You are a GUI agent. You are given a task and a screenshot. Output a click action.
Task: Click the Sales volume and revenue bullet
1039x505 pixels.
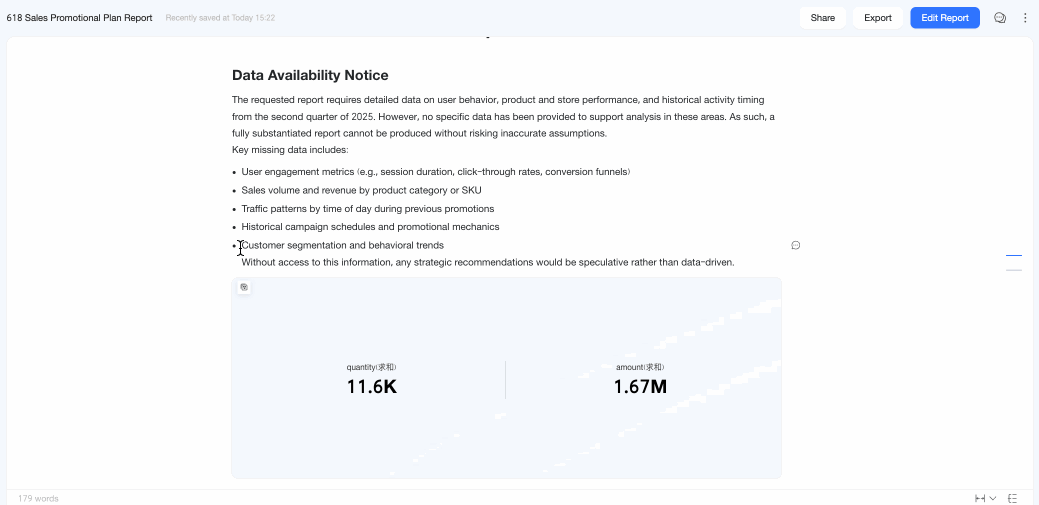(361, 190)
